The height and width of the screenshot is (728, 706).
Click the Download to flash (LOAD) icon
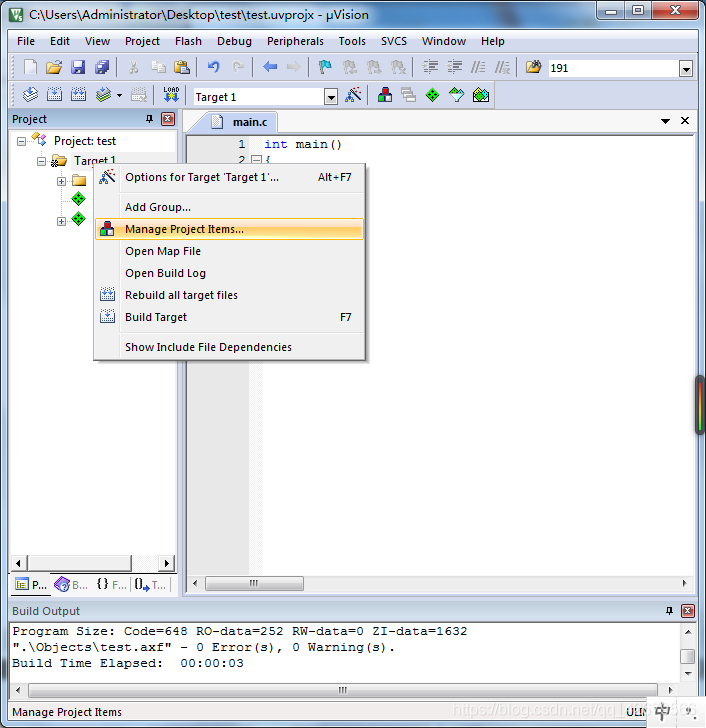[171, 96]
